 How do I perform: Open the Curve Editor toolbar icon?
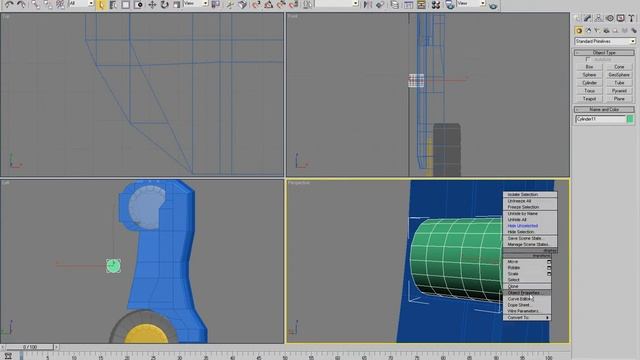click(408, 4)
